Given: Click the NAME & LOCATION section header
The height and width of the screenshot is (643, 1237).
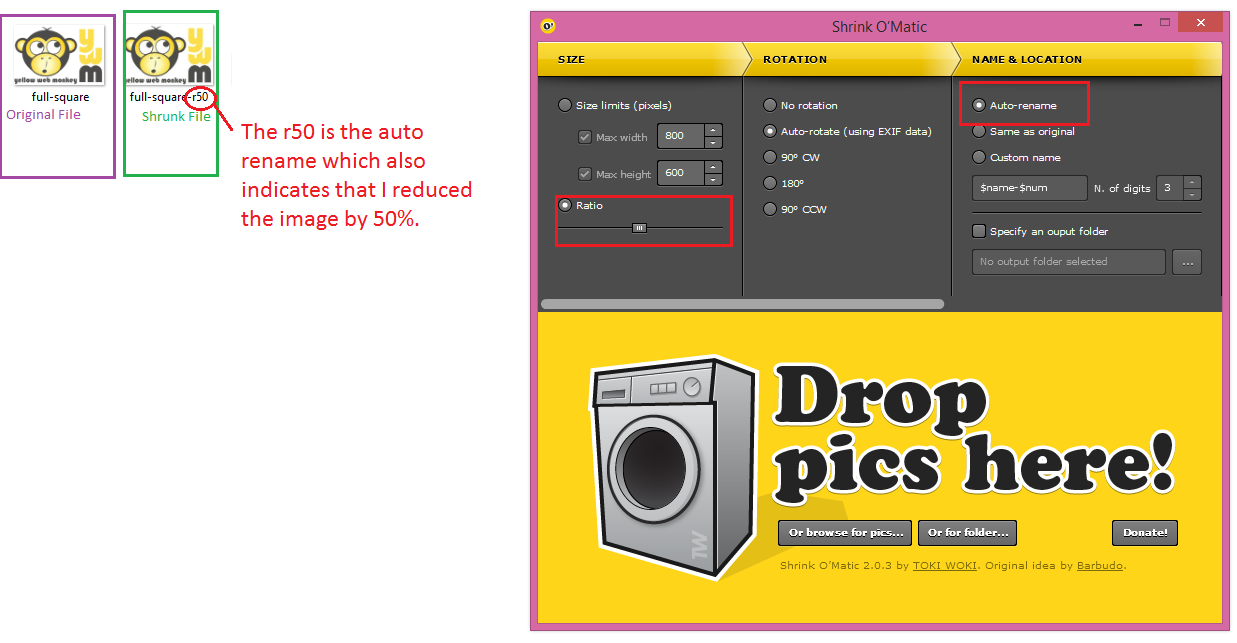Looking at the screenshot, I should [1027, 60].
